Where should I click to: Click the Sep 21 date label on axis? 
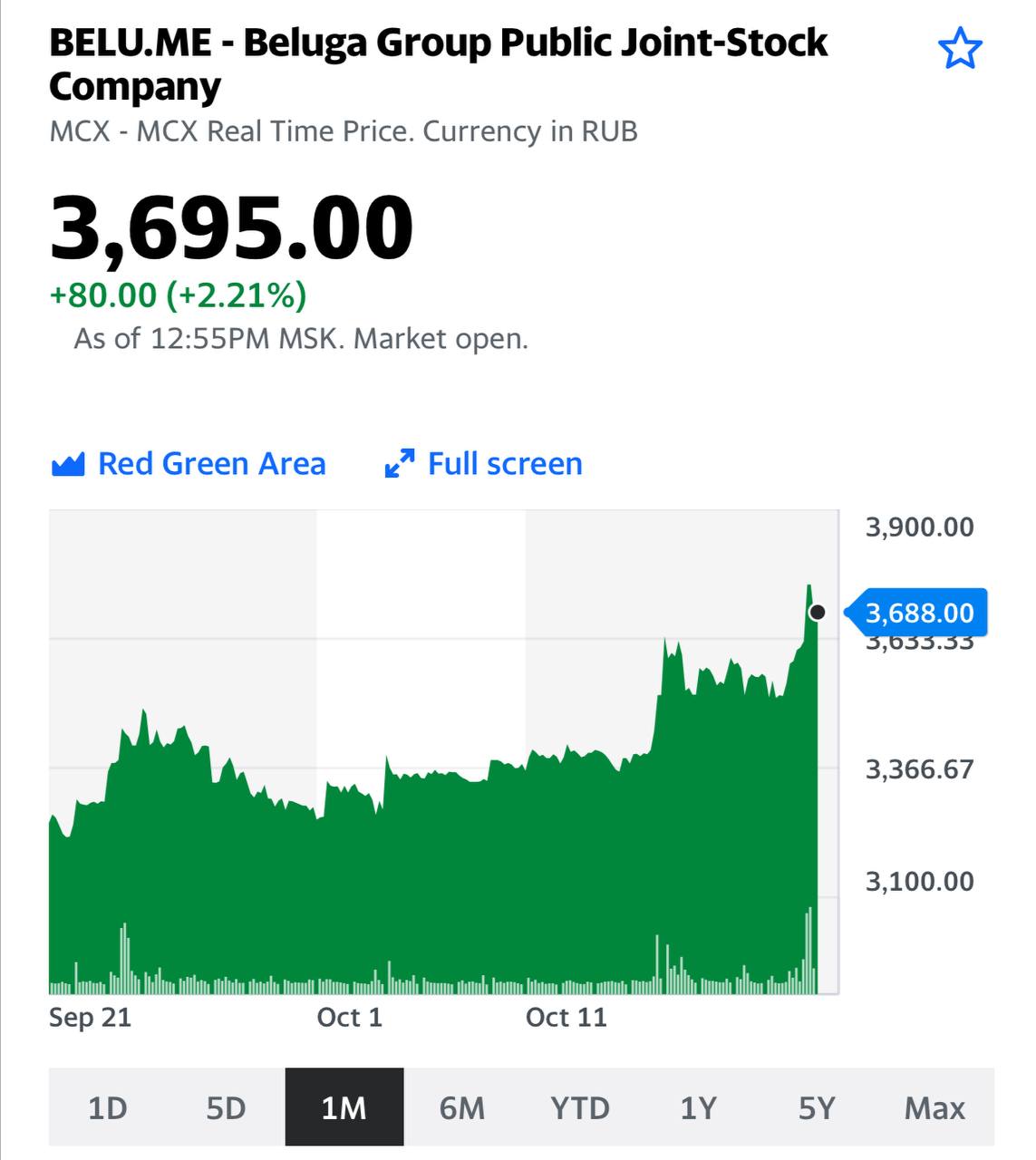click(91, 1018)
